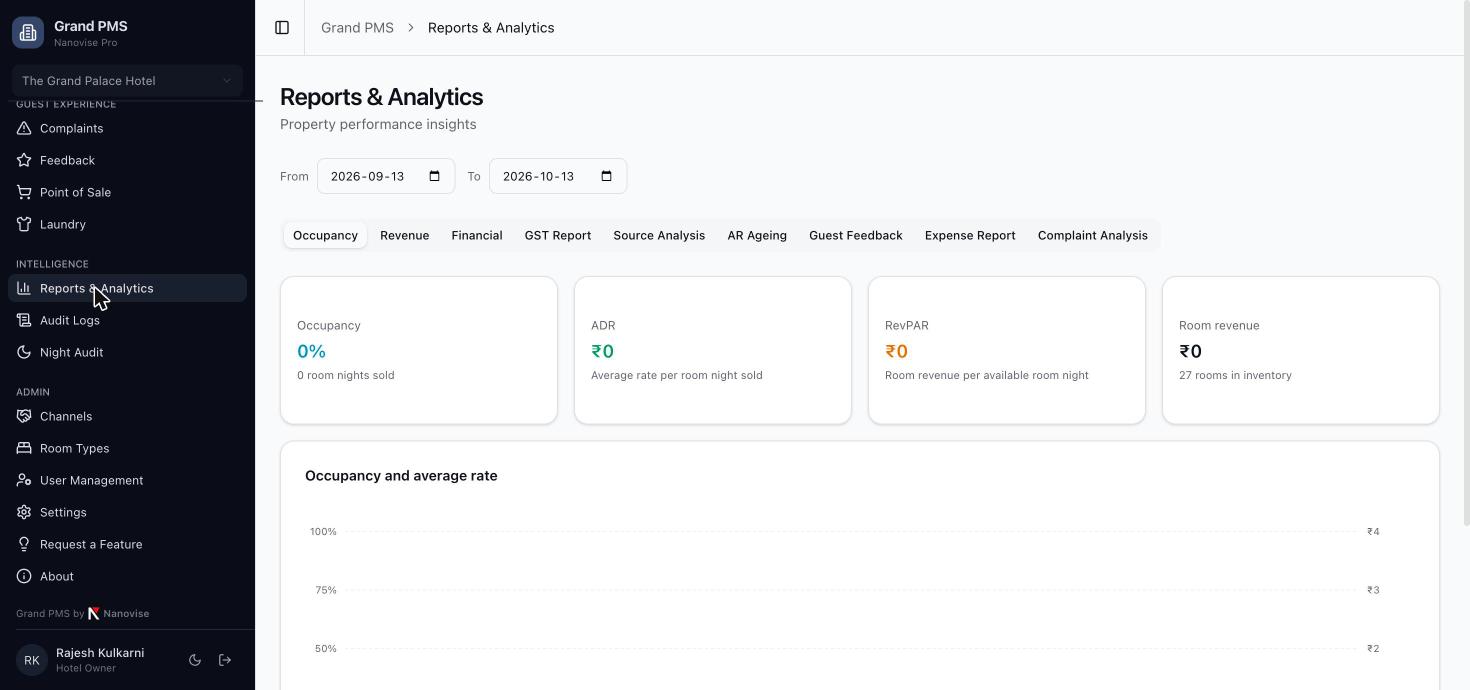Open the About page
The image size is (1470, 690).
[x=127, y=576]
